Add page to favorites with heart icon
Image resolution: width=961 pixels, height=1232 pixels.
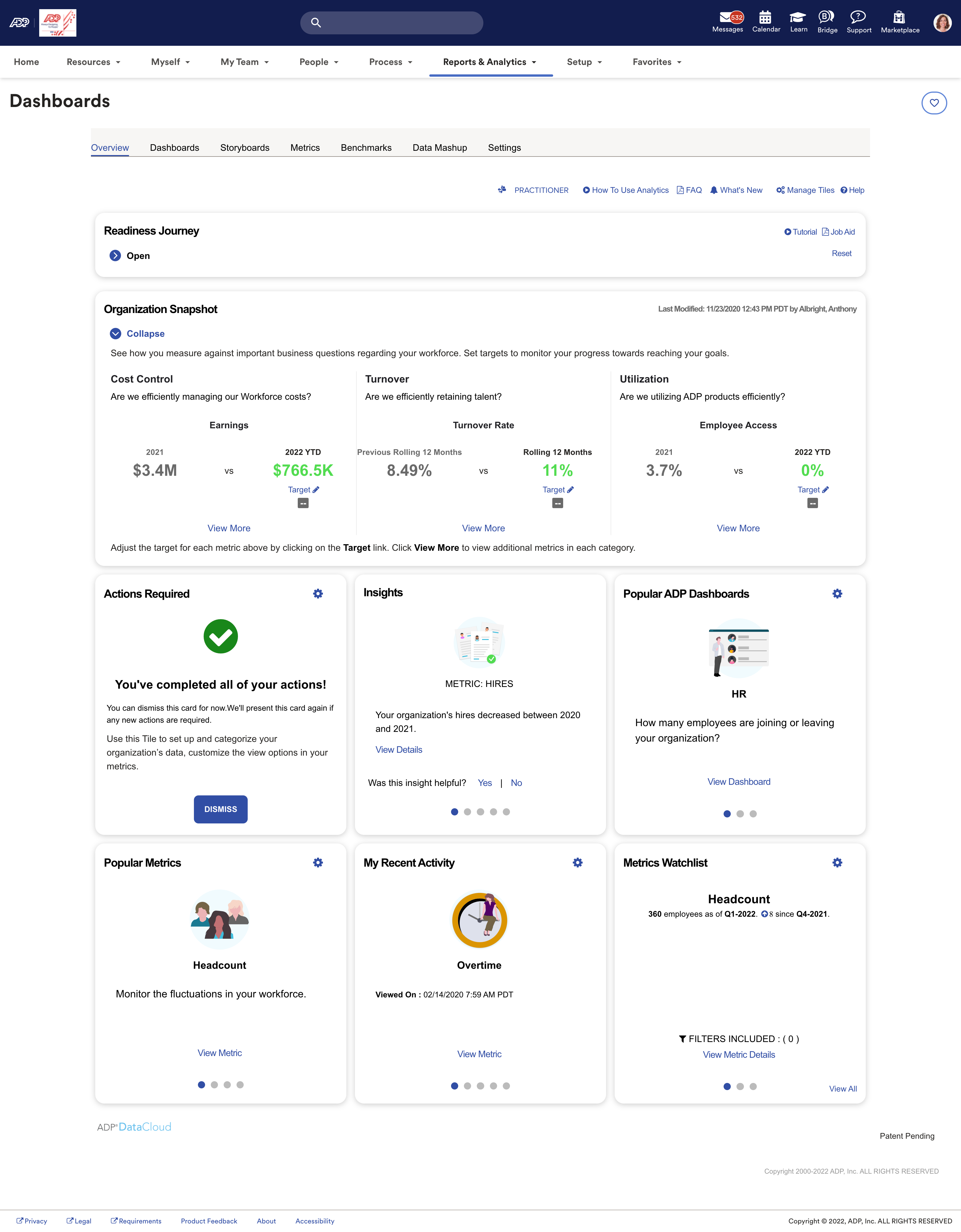(x=934, y=103)
